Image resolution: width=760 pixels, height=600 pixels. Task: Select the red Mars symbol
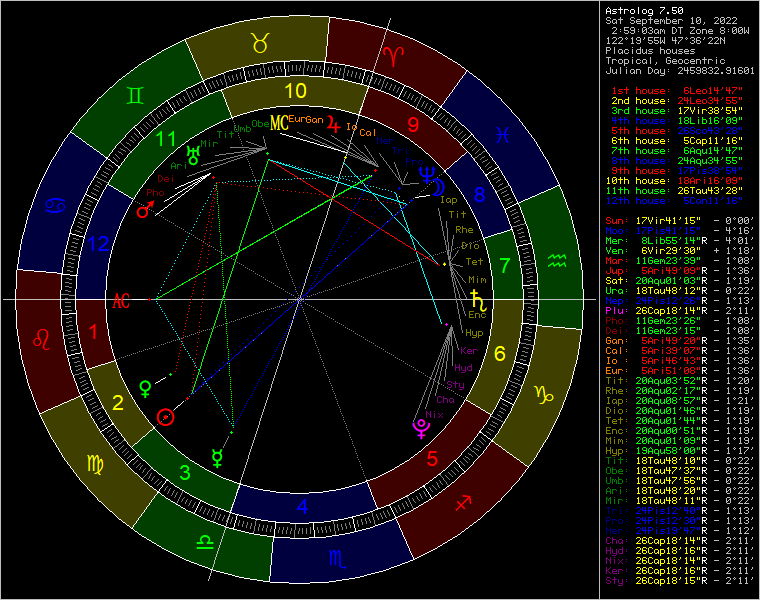coord(145,210)
